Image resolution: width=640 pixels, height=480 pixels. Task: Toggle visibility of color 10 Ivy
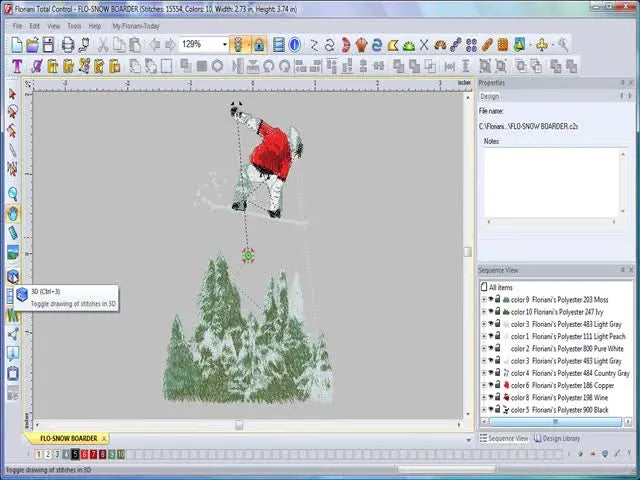click(x=491, y=312)
